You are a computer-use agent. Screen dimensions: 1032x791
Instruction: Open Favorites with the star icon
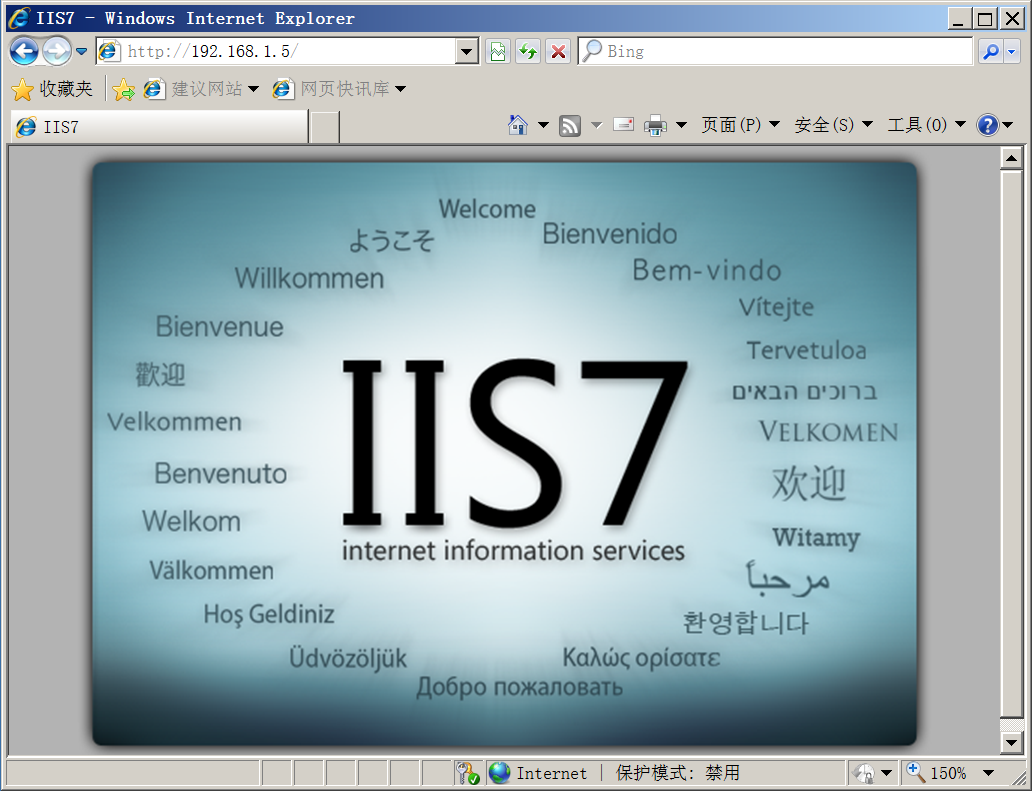(x=22, y=88)
